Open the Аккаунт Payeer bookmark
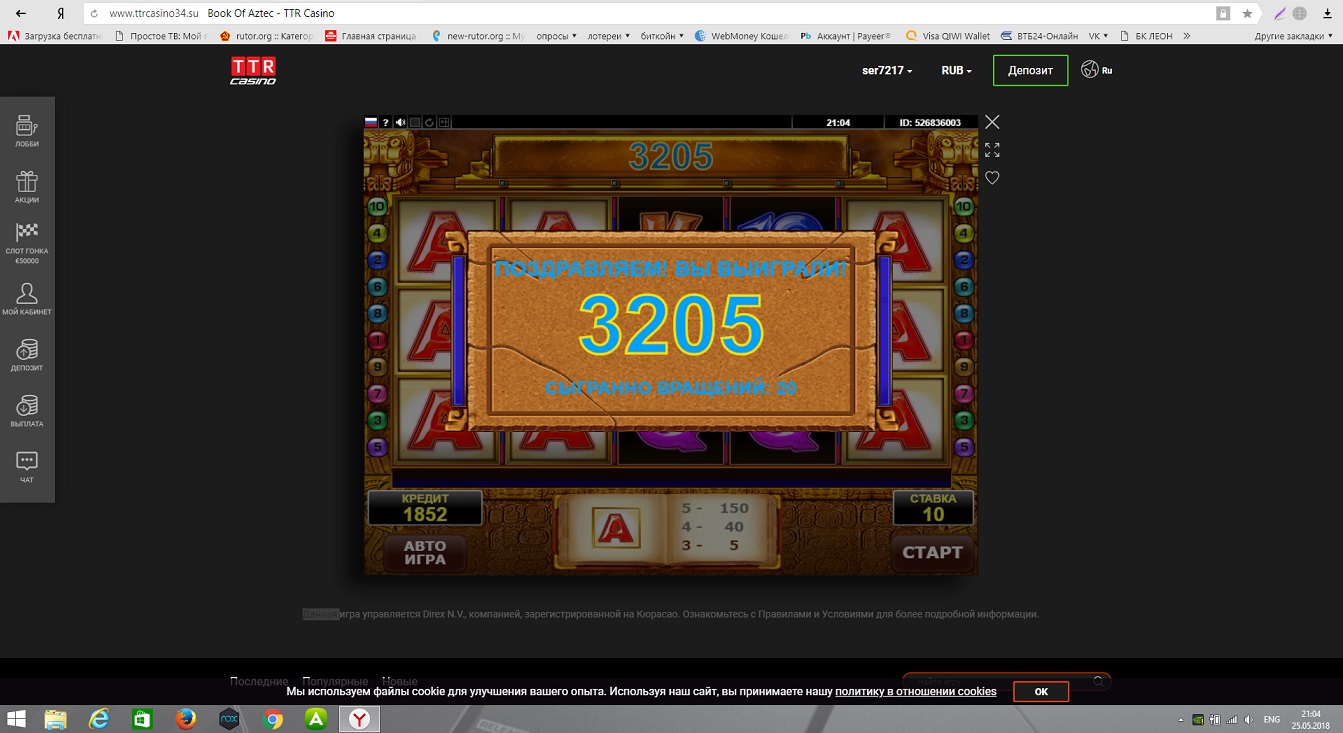 pyautogui.click(x=844, y=36)
